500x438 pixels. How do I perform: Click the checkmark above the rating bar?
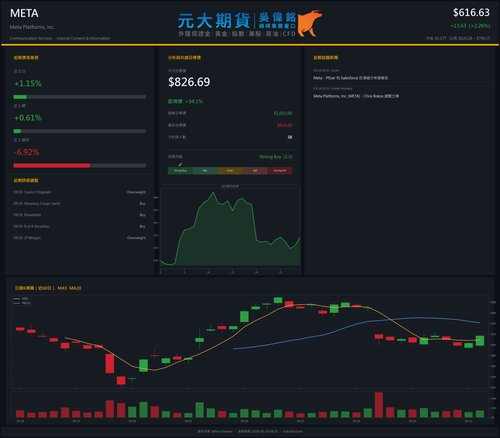pyautogui.click(x=180, y=164)
